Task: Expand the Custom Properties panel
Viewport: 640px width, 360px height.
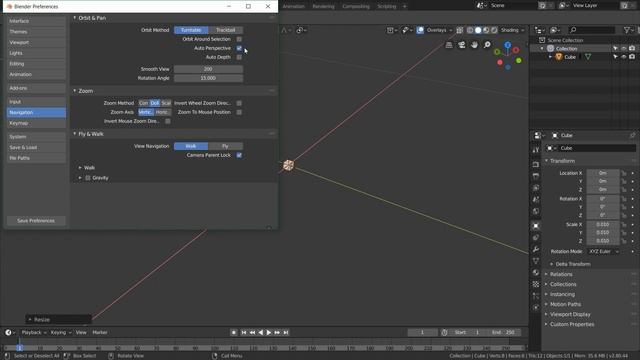Action: pyautogui.click(x=547, y=324)
